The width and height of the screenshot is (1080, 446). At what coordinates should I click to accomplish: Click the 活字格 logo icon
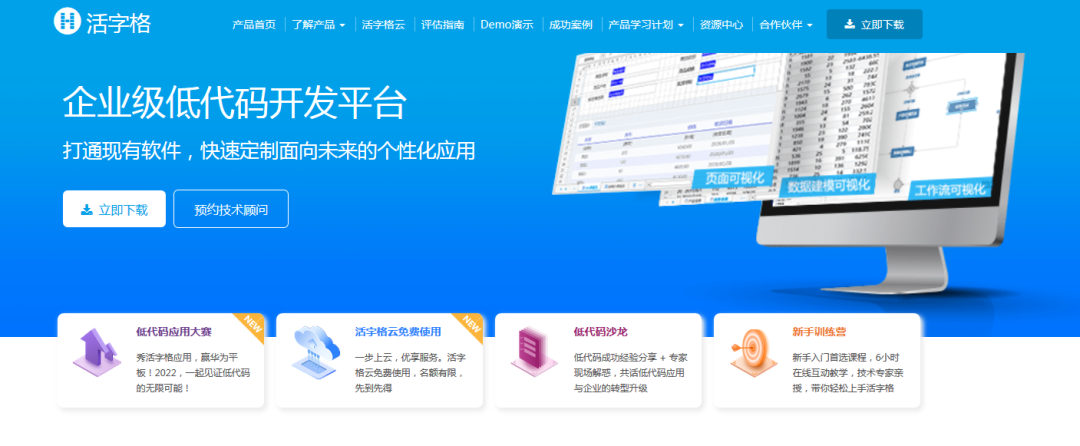[67, 20]
